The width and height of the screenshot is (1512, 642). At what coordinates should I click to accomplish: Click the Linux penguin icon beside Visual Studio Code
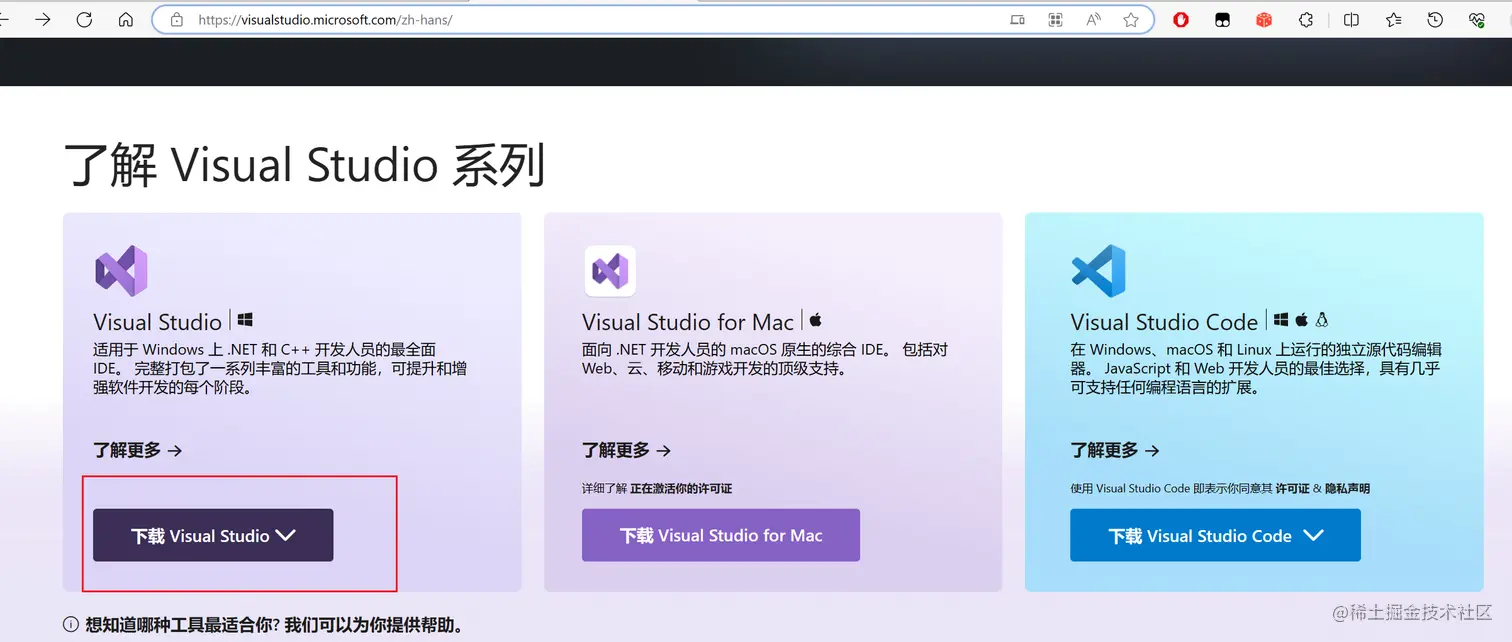[x=1322, y=320]
